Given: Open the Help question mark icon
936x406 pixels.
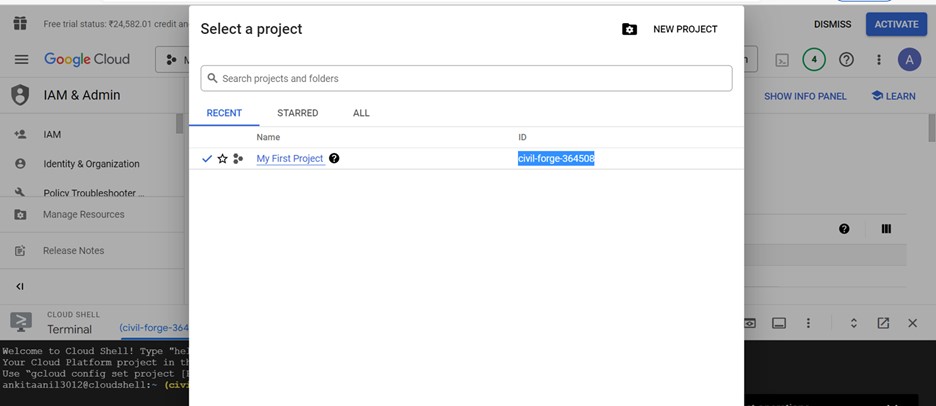Looking at the screenshot, I should point(846,60).
